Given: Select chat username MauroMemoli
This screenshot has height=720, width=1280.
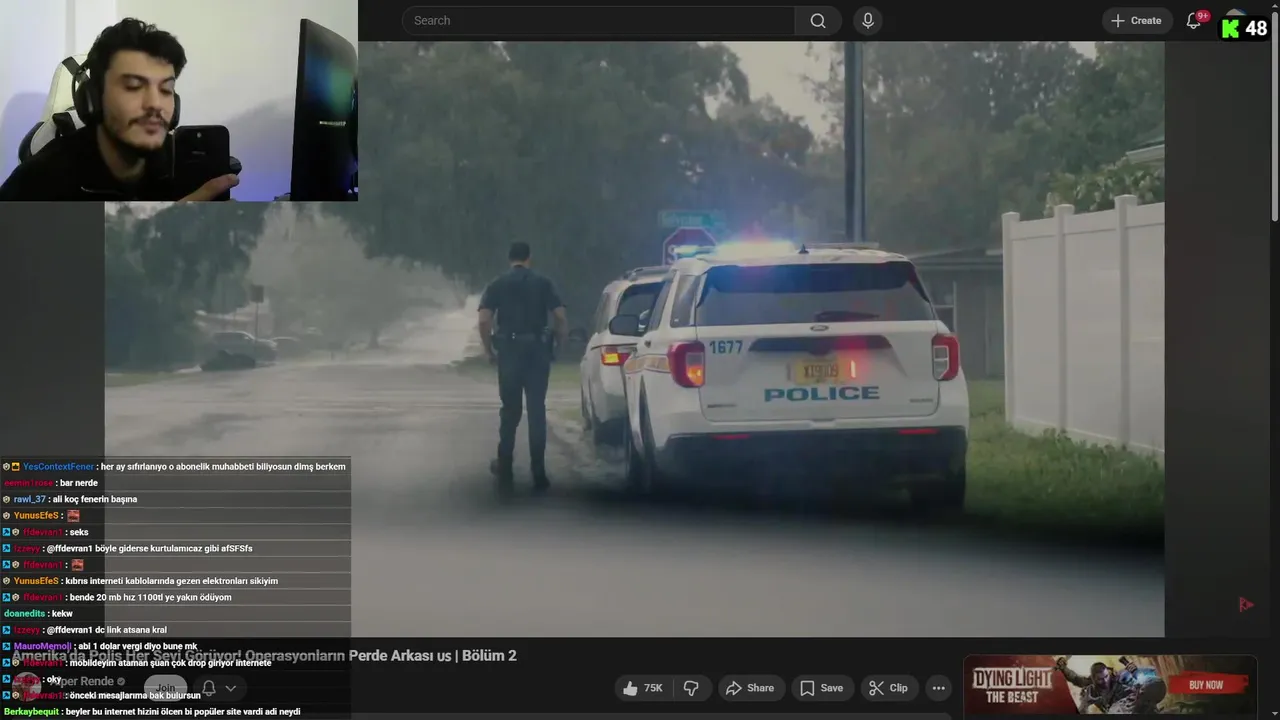Looking at the screenshot, I should (x=43, y=646).
